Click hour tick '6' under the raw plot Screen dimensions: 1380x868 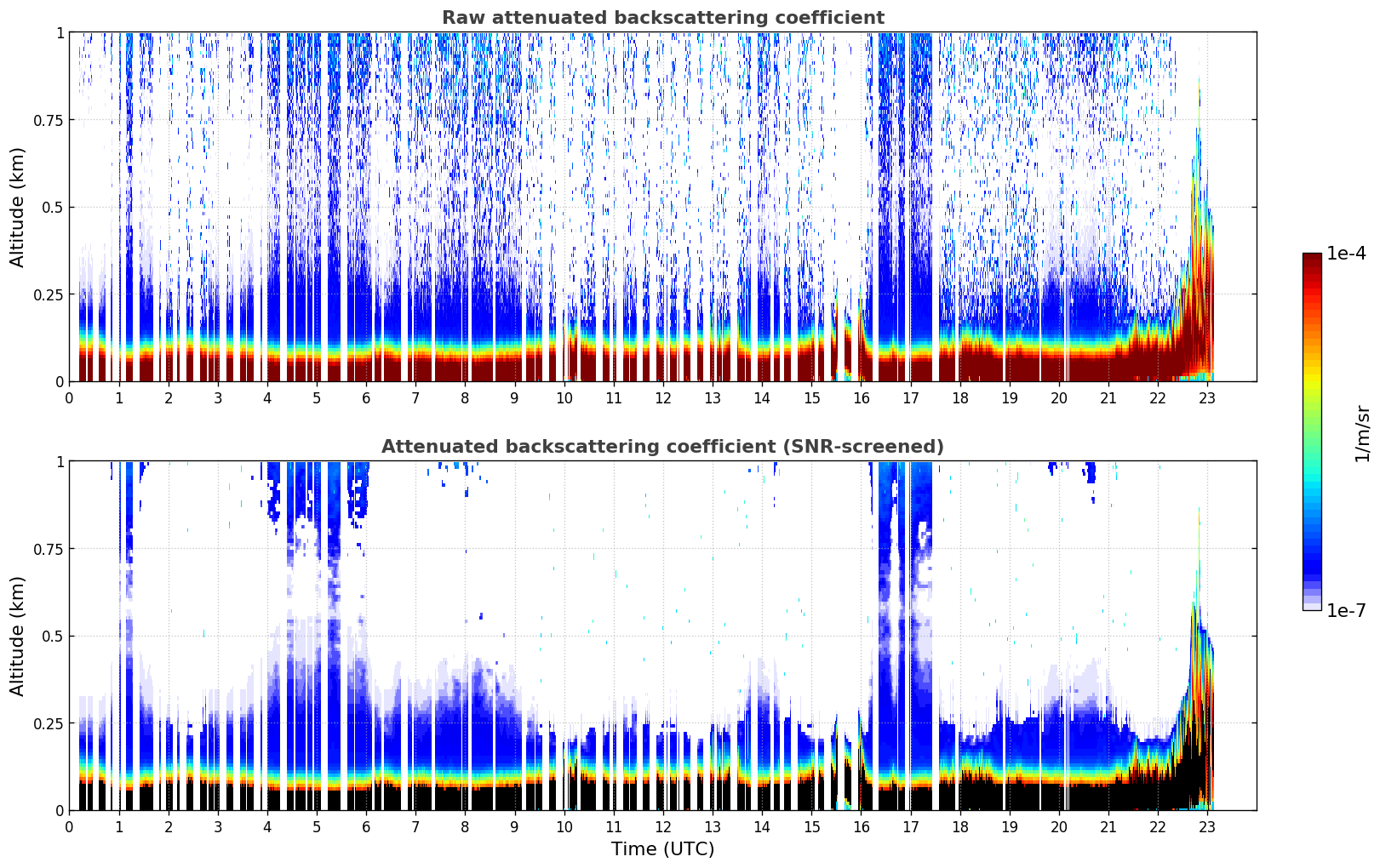pyautogui.click(x=366, y=397)
